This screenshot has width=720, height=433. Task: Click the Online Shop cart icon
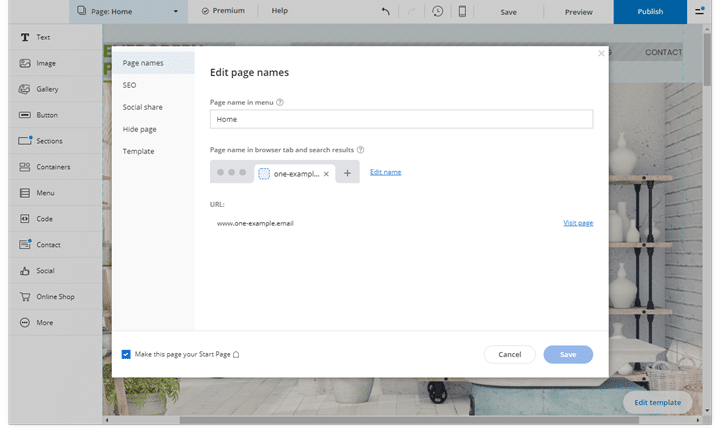point(25,297)
